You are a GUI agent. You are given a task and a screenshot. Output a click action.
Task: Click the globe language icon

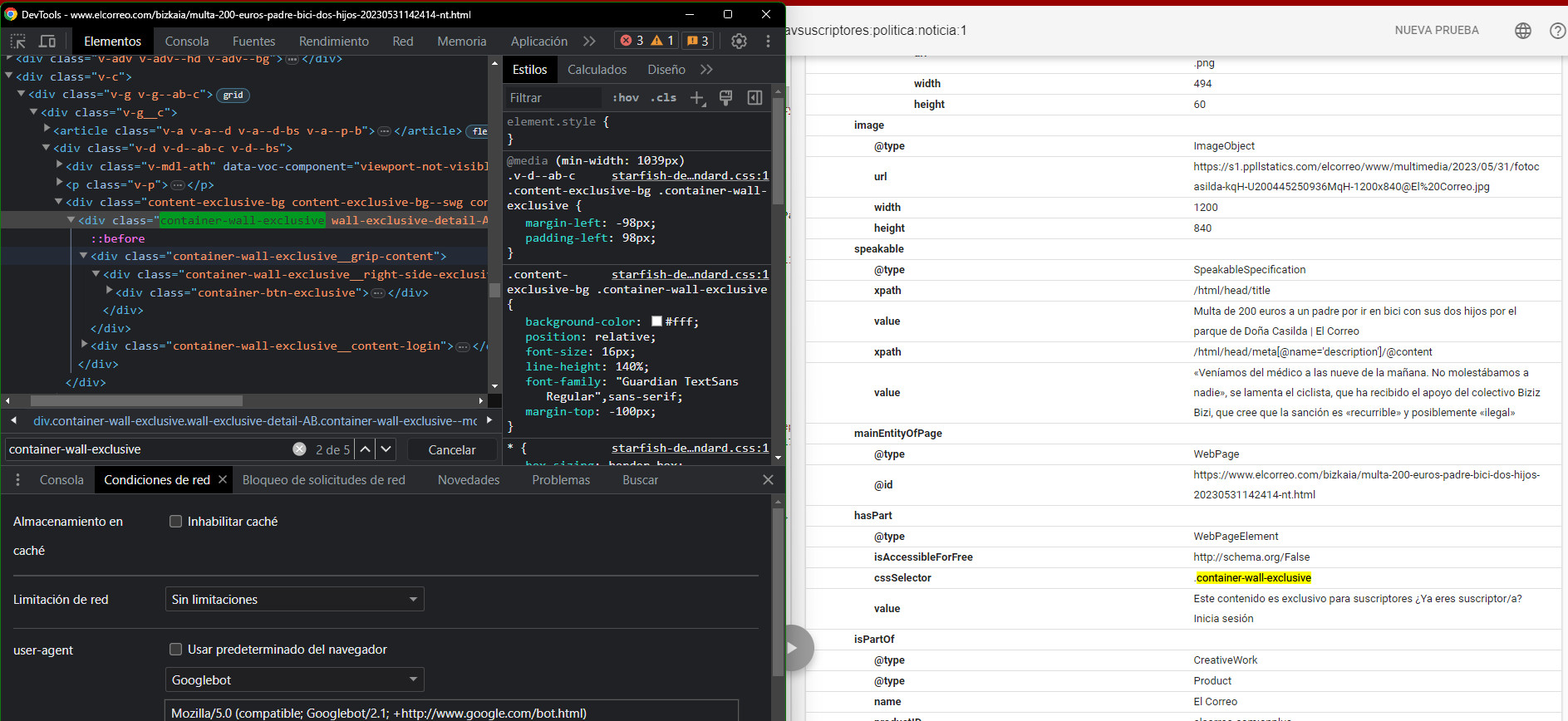click(x=1522, y=31)
